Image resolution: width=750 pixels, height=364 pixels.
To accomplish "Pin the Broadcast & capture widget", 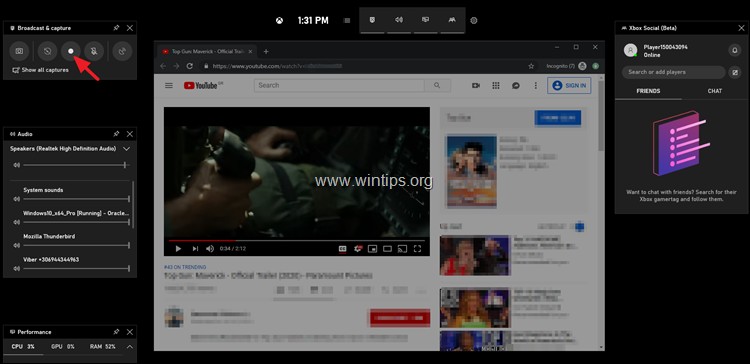I will (x=116, y=28).
